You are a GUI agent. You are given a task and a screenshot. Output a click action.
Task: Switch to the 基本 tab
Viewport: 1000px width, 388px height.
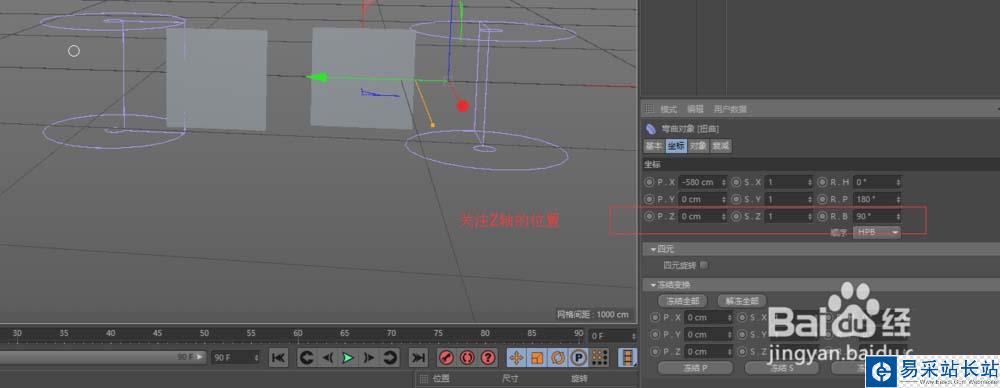(654, 146)
